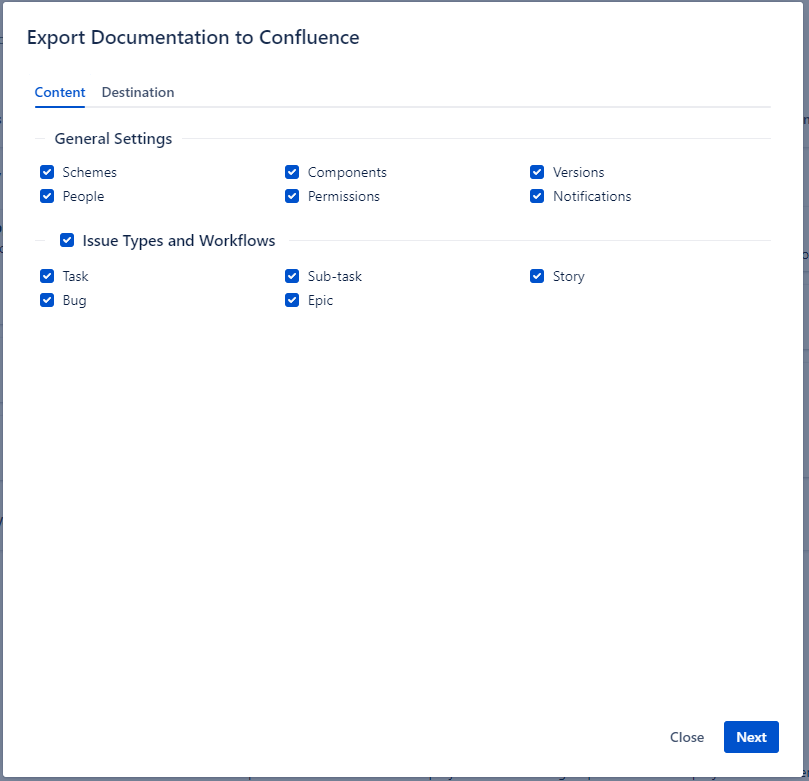The width and height of the screenshot is (809, 781).
Task: Click the General Settings heading text
Action: [114, 139]
